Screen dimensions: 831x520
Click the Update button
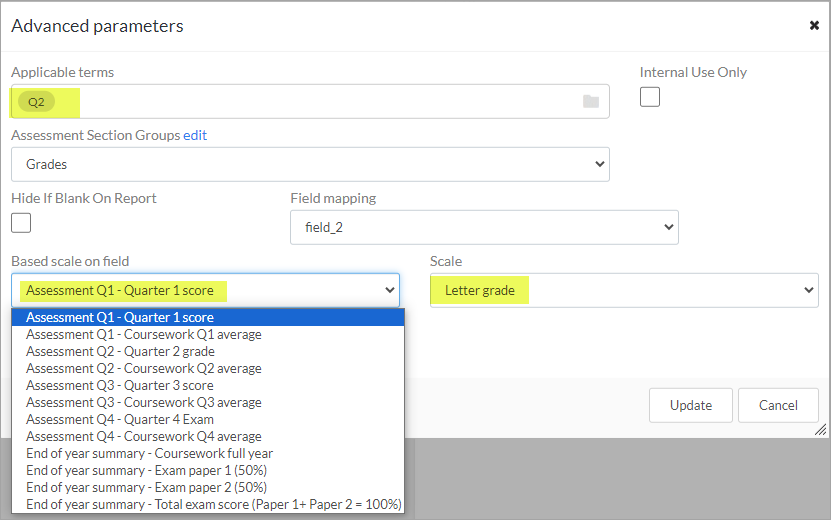coord(691,406)
